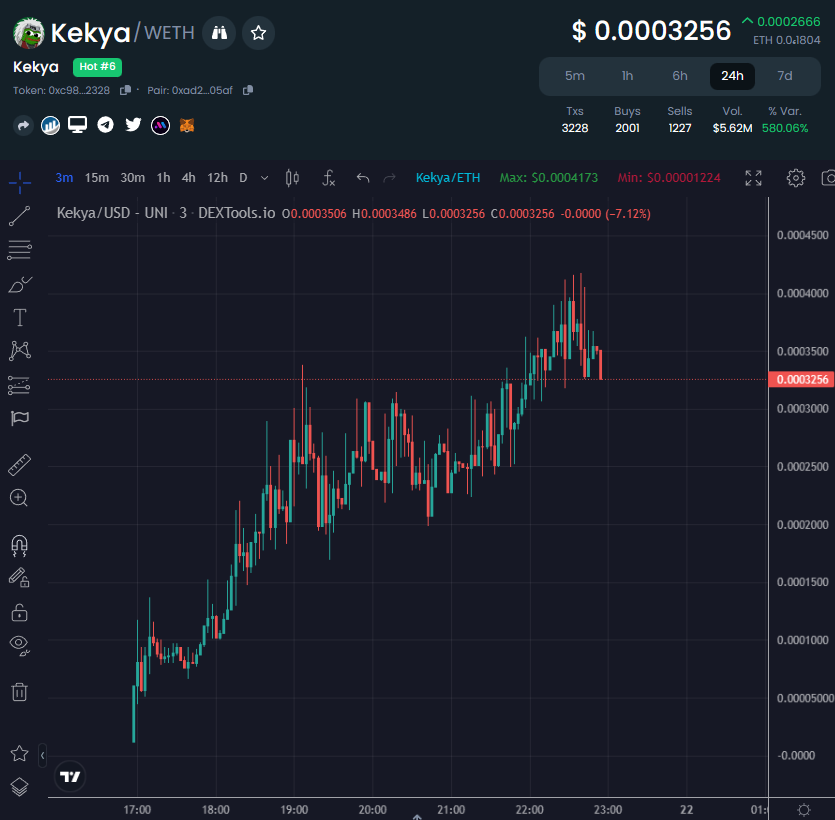Select the 6h stats period
The image size is (835, 820).
pos(680,76)
